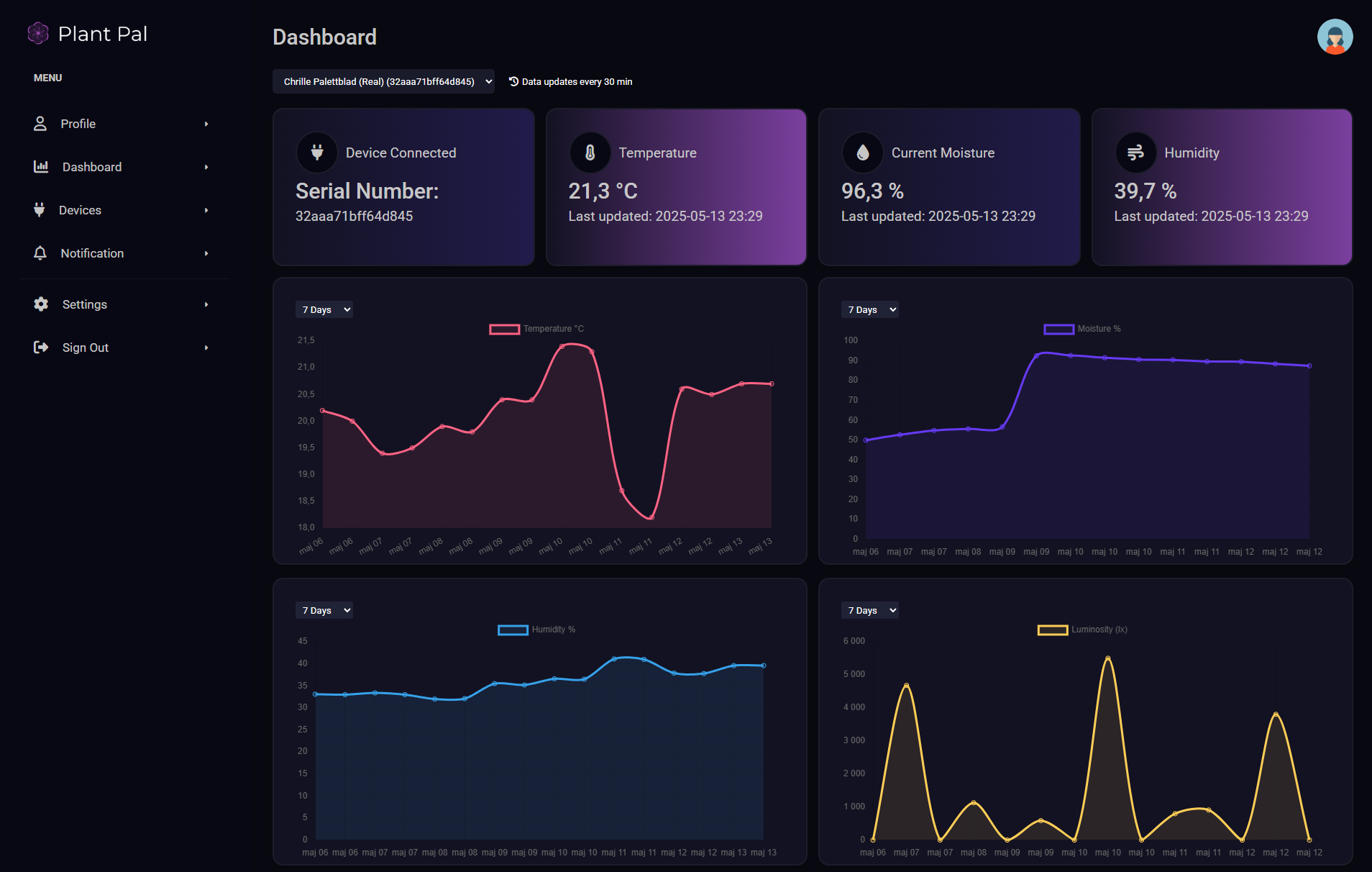Click Sign Out in the sidebar
Viewport: 1372px width, 872px height.
tap(85, 348)
